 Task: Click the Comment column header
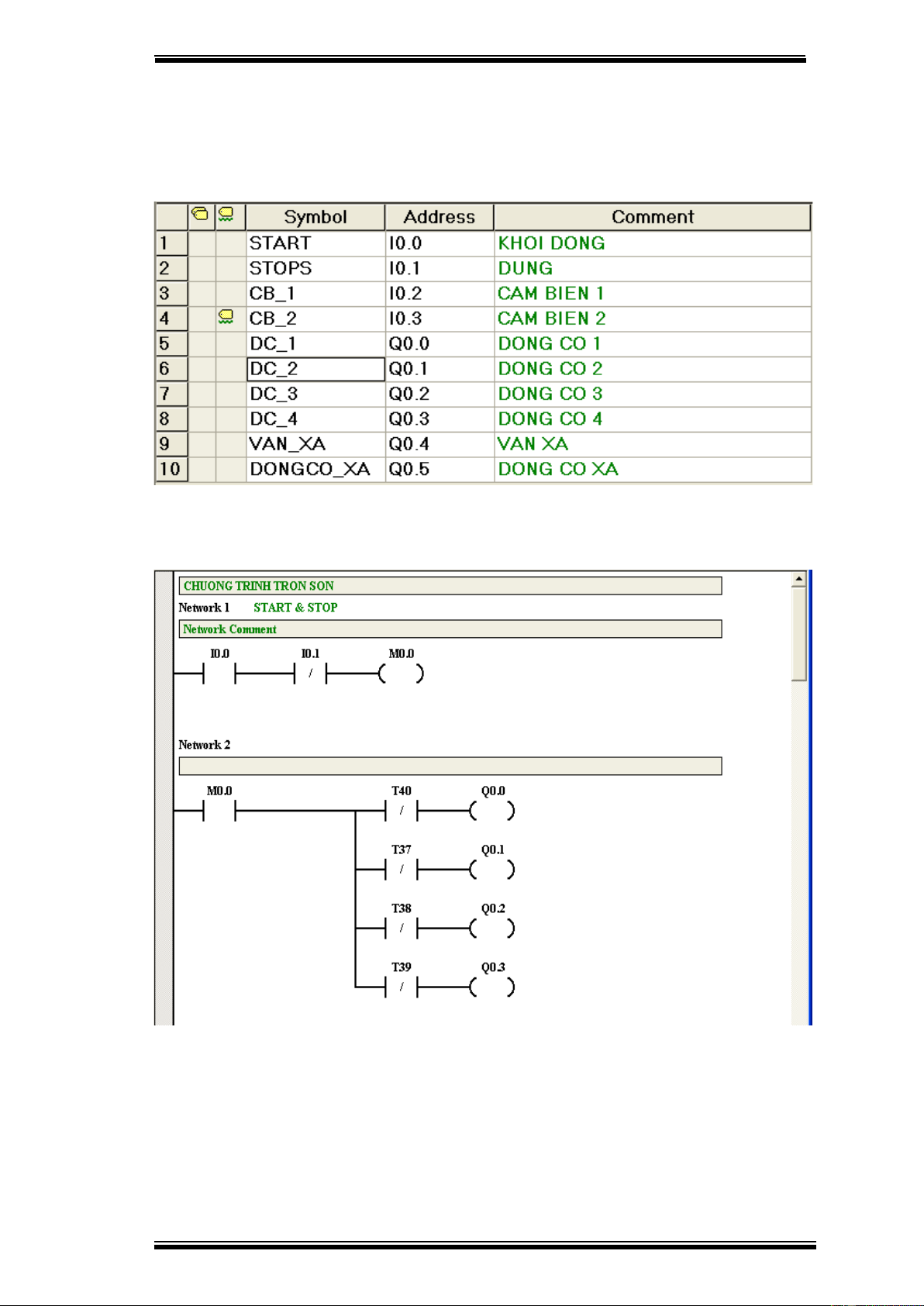coord(652,217)
